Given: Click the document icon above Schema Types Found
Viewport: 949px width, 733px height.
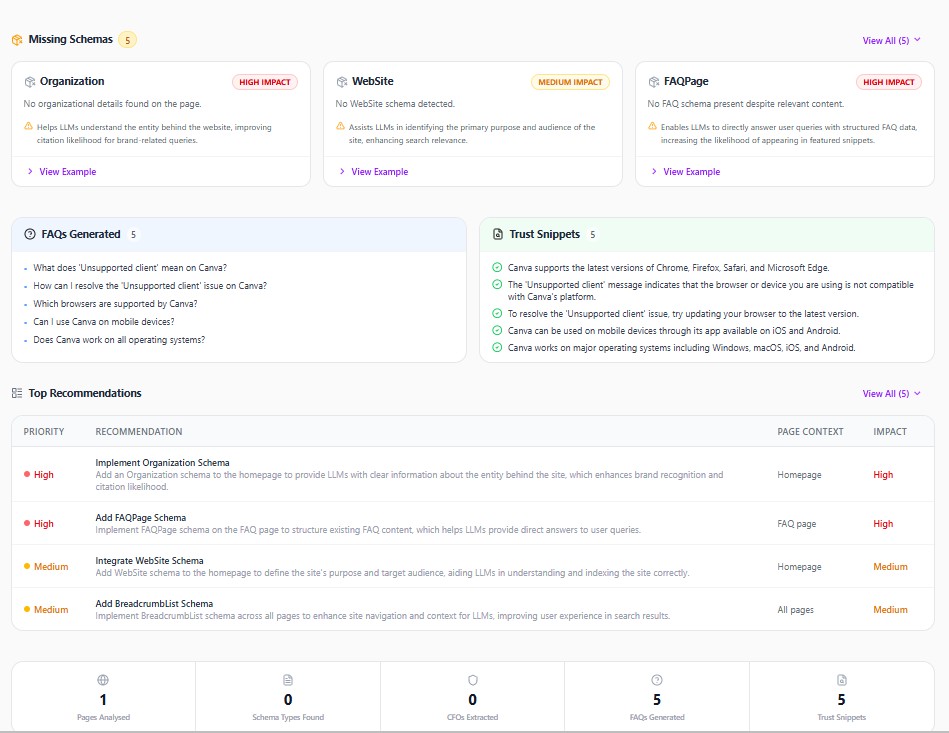Looking at the screenshot, I should click(x=288, y=680).
